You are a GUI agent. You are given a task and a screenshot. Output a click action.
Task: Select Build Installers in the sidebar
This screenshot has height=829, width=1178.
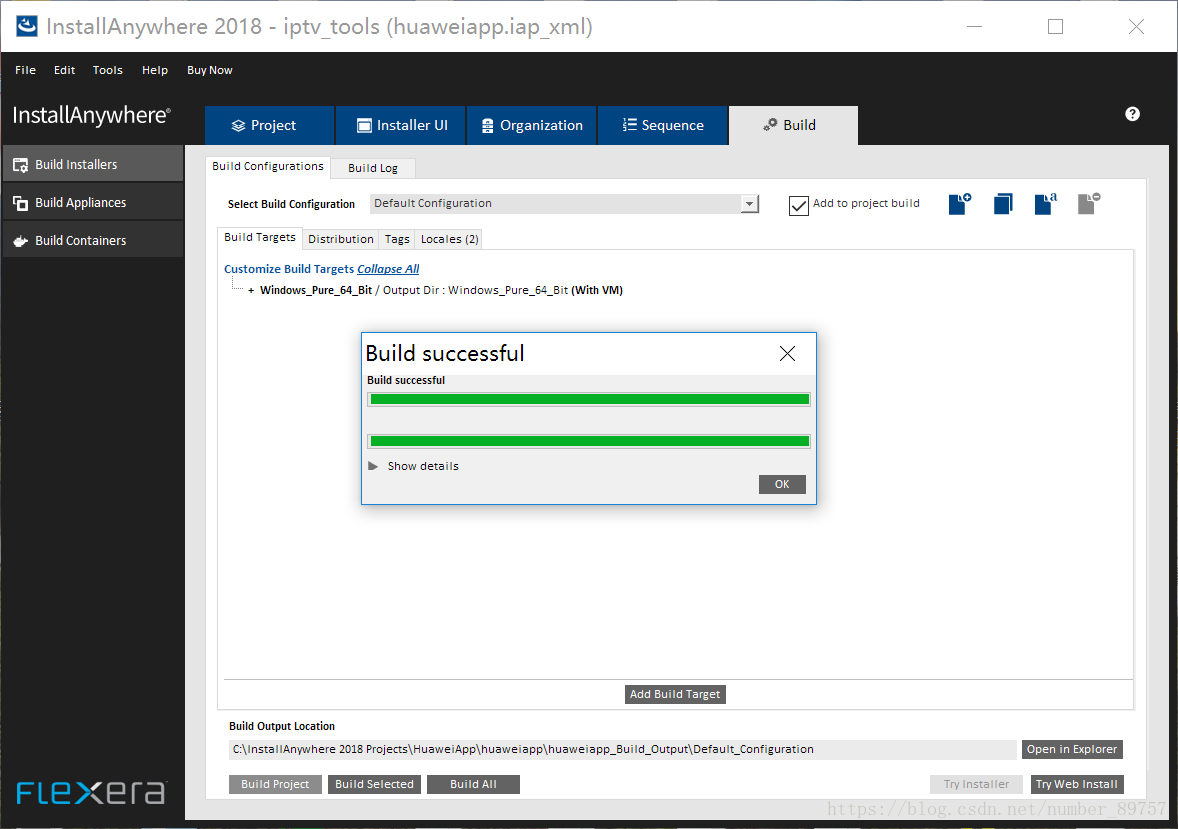click(93, 164)
